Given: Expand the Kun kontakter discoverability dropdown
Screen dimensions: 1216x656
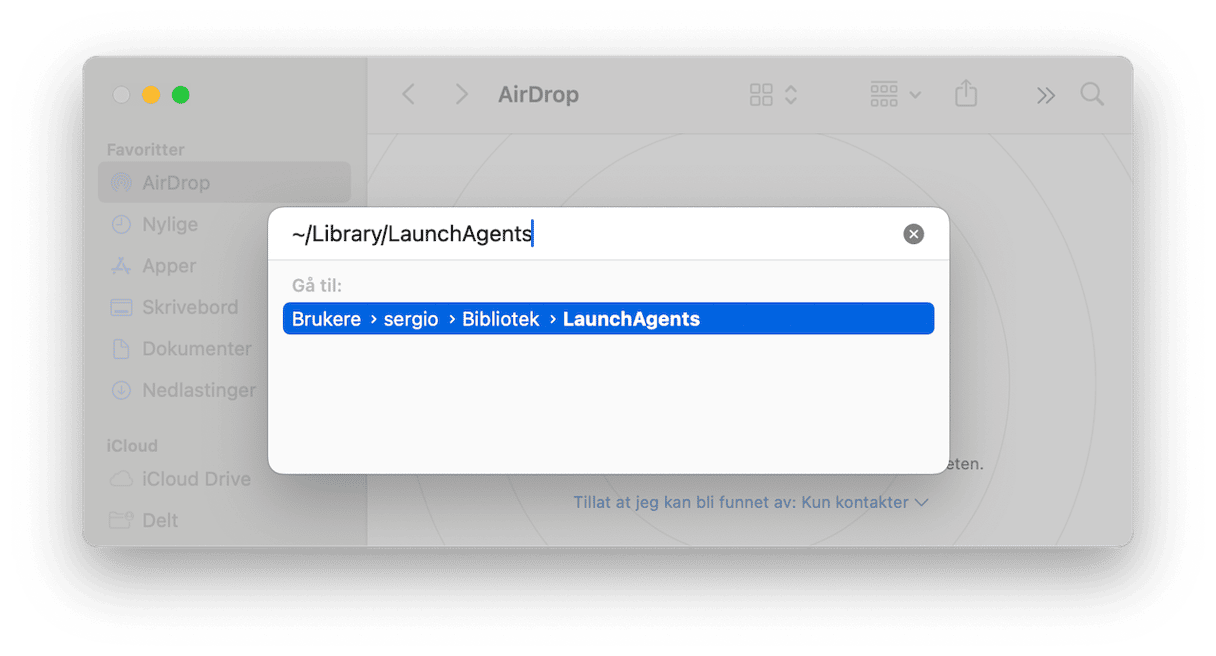Looking at the screenshot, I should (x=751, y=502).
